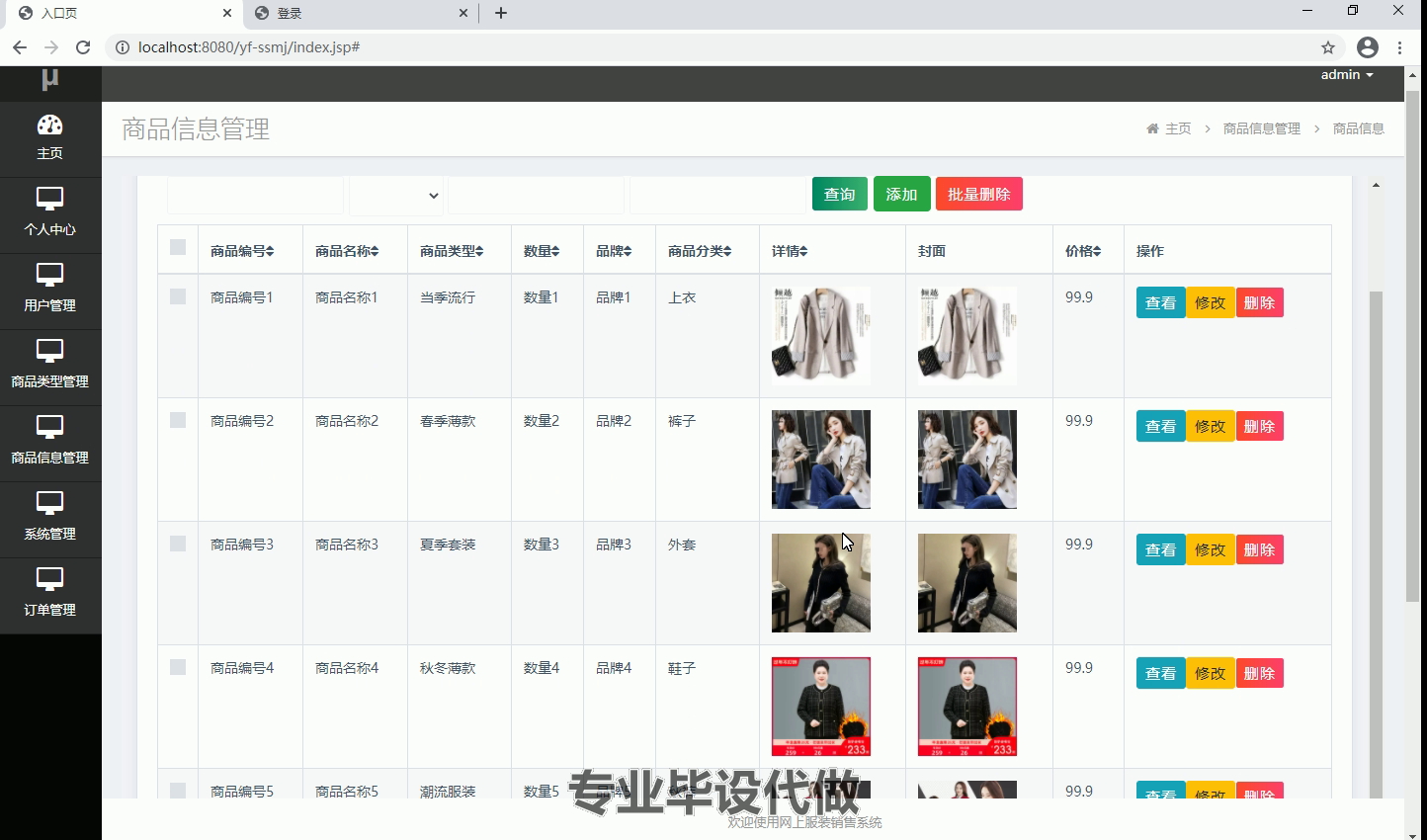The width and height of the screenshot is (1427, 840).
Task: Open 封面 image of 商品名称3
Action: tap(967, 583)
